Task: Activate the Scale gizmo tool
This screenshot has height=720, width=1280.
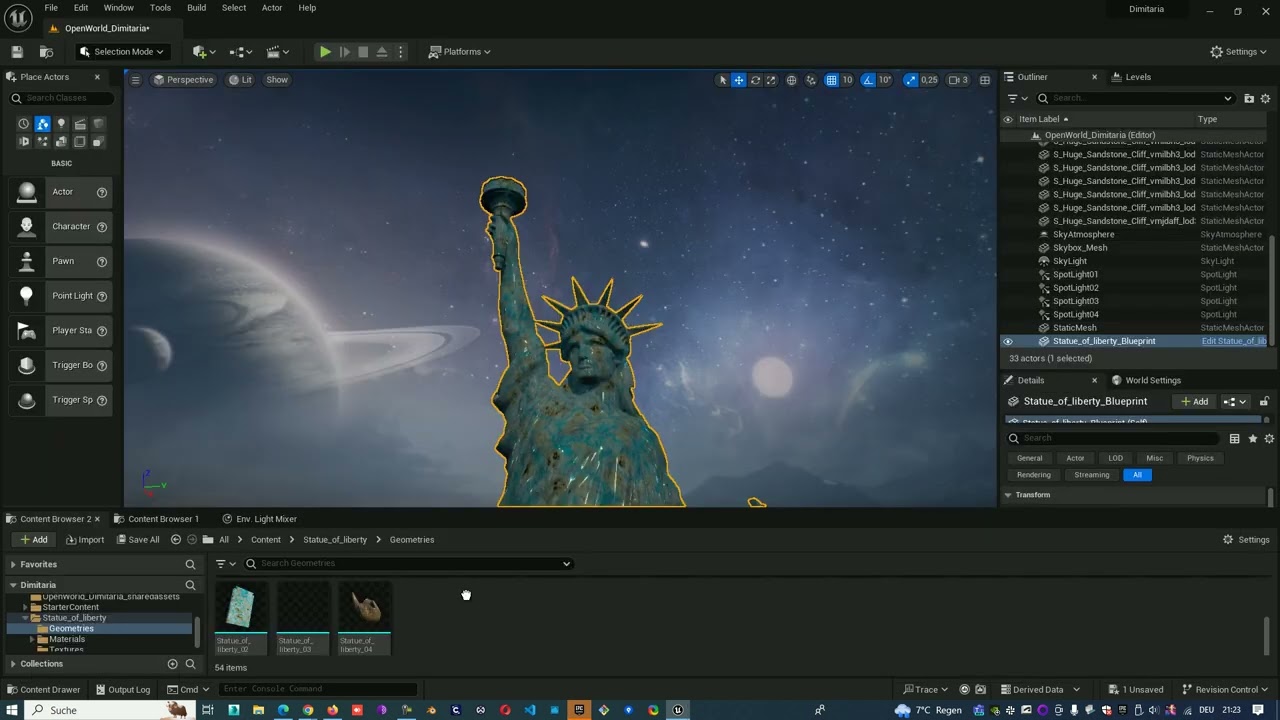Action: [771, 80]
